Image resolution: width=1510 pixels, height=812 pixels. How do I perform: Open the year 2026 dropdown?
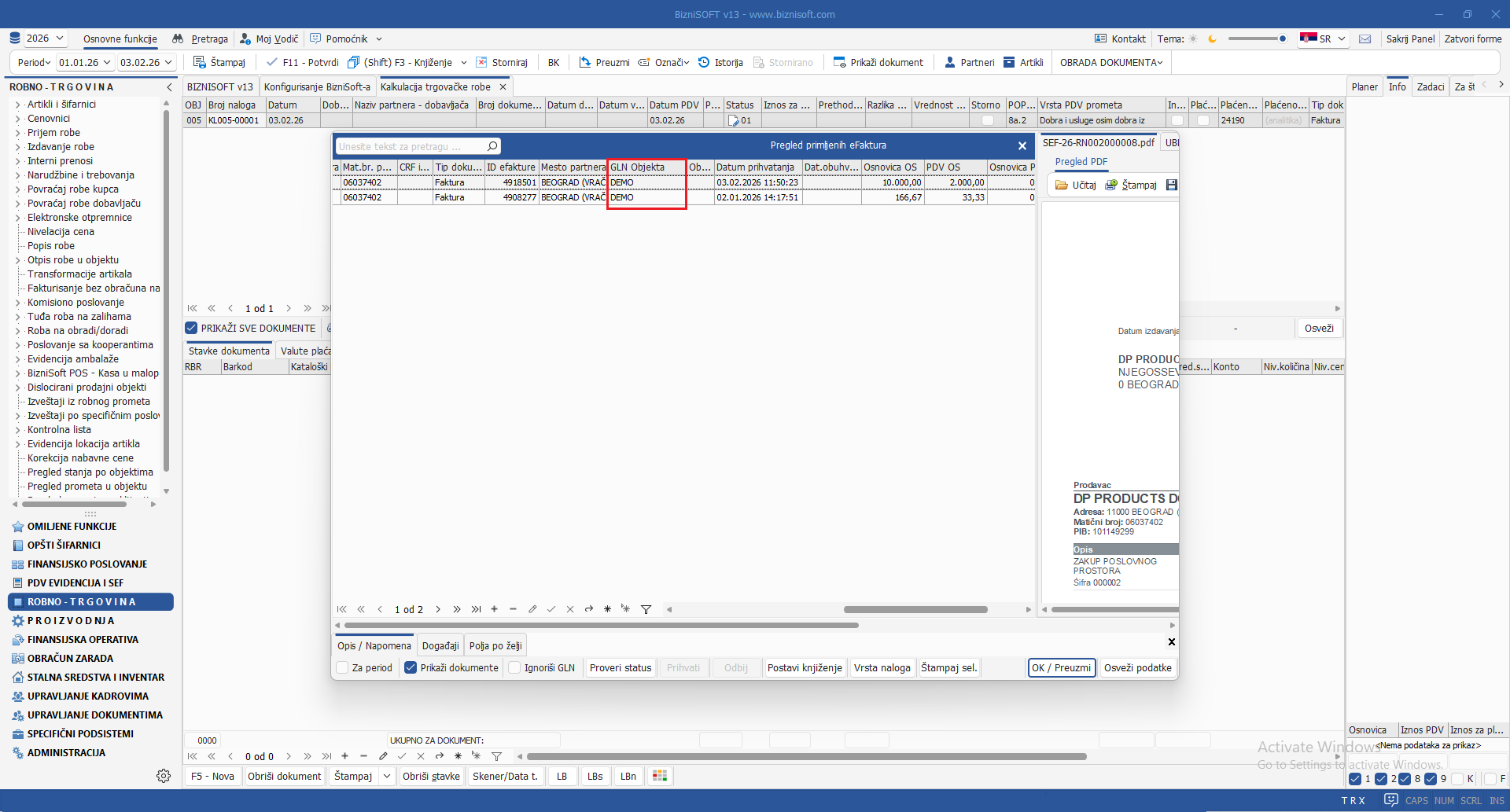pos(46,39)
